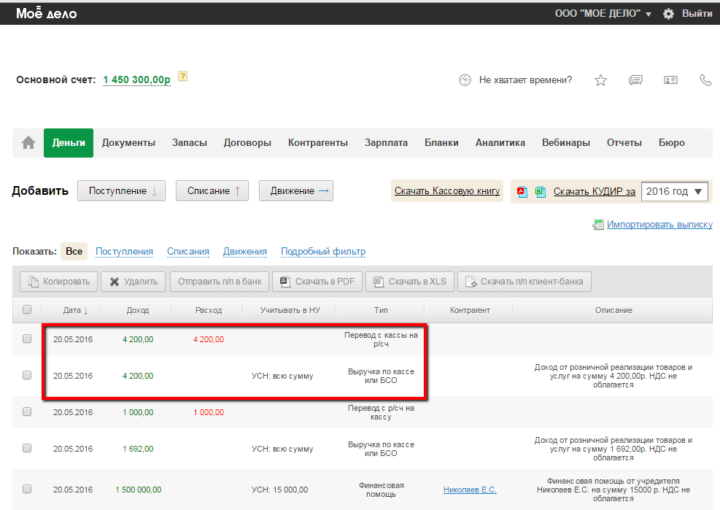720x510 pixels.
Task: Check the 1 692,00 revenue row
Action: 27,448
